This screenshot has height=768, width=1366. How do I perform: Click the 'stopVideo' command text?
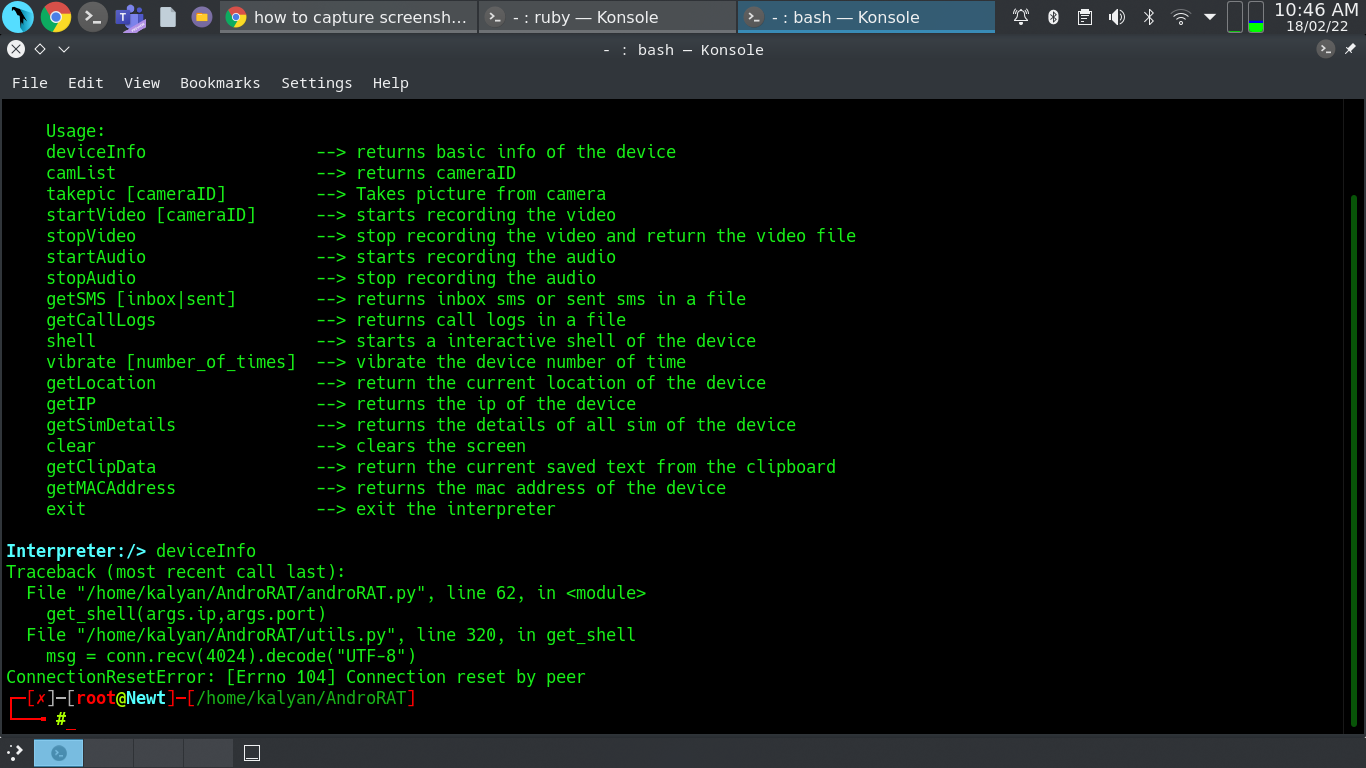pyautogui.click(x=91, y=236)
